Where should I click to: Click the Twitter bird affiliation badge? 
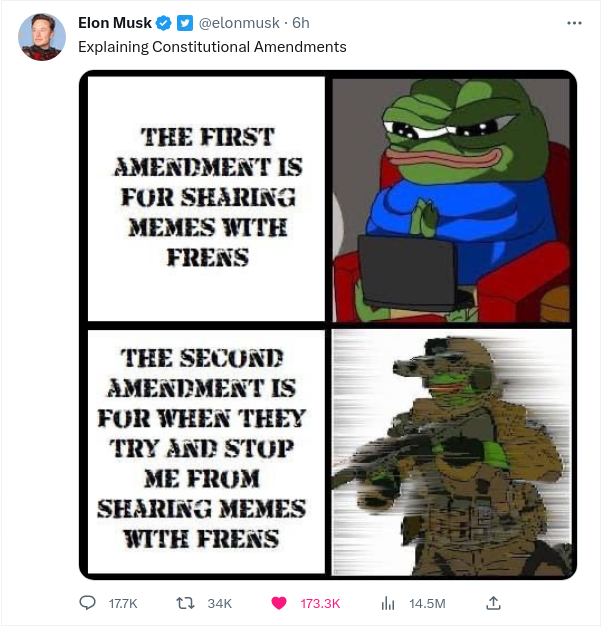[185, 23]
